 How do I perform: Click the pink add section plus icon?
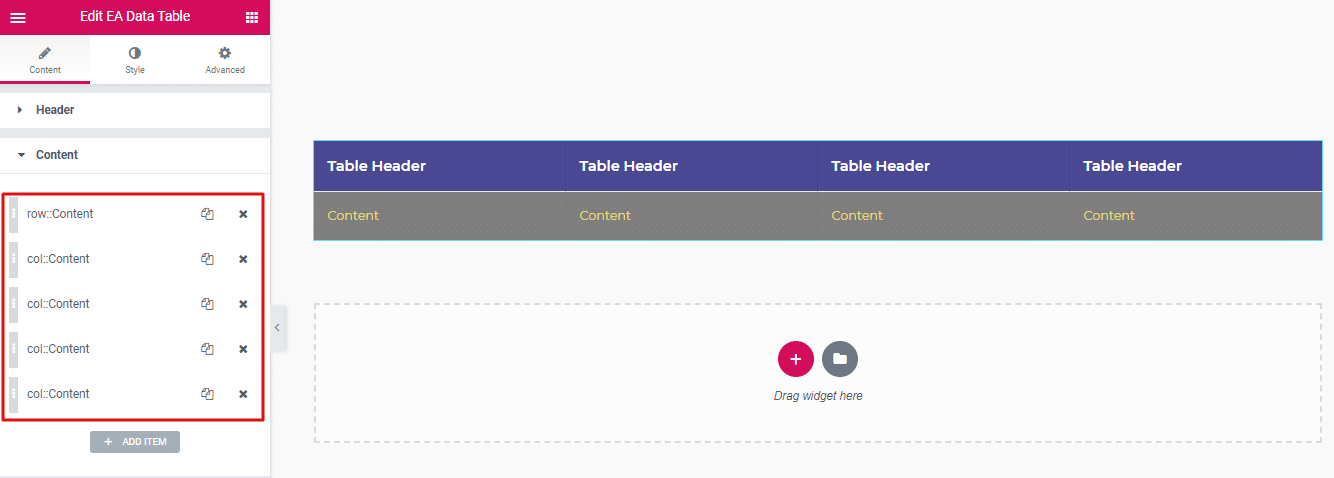click(795, 359)
